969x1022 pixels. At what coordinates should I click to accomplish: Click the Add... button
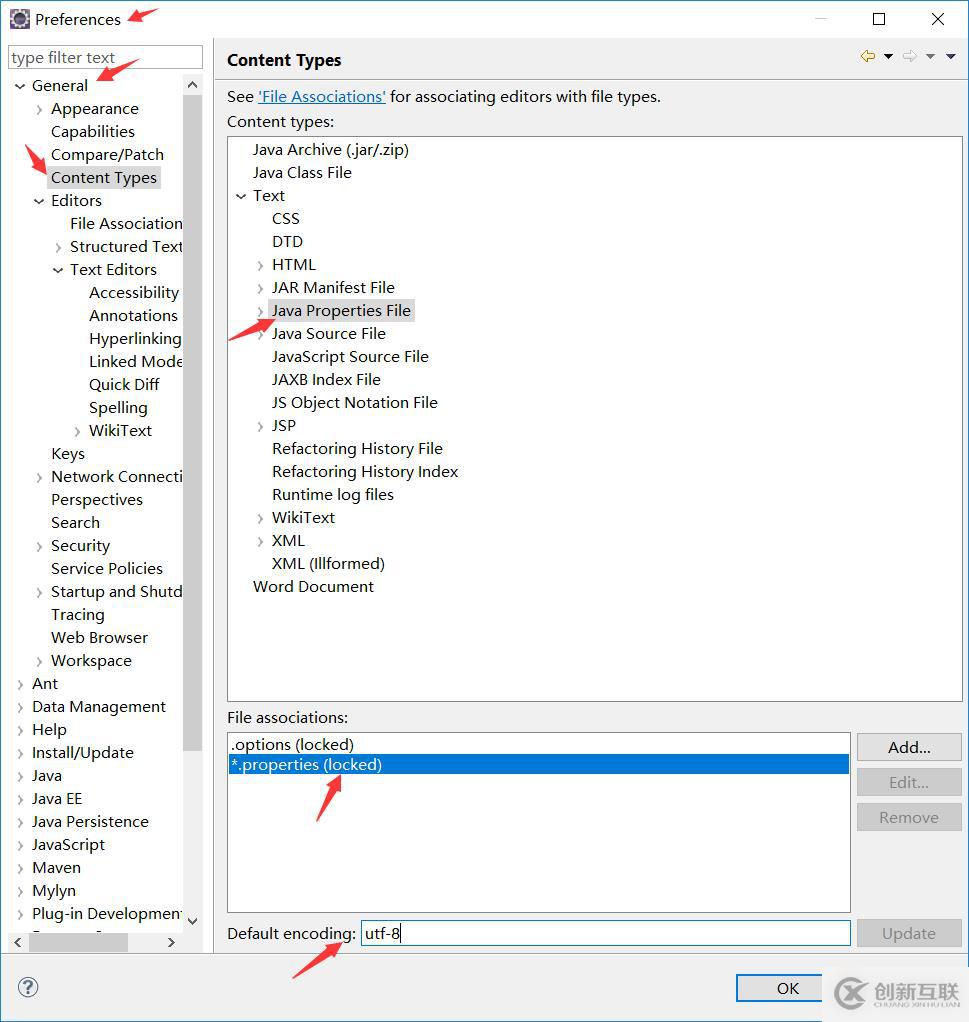coord(909,747)
